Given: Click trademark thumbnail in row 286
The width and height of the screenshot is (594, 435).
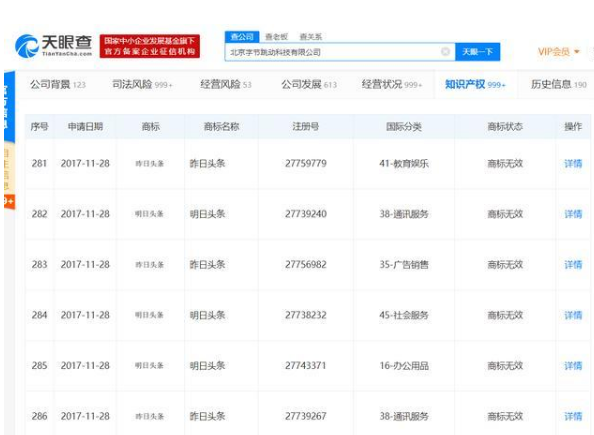Looking at the screenshot, I should coord(150,416).
